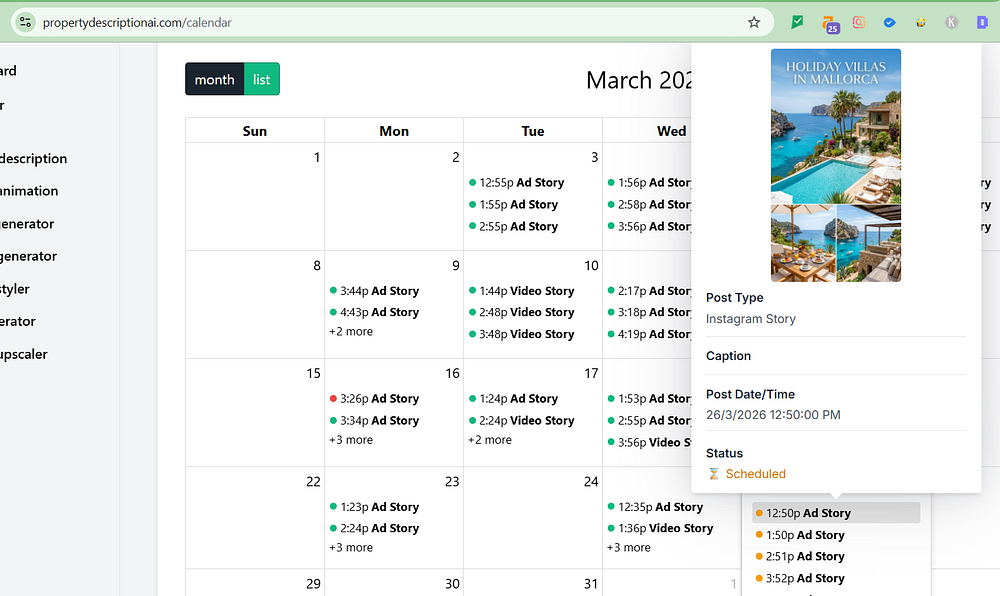Open the sidebar item ending in upscaler
The width and height of the screenshot is (1000, 596).
pos(24,354)
